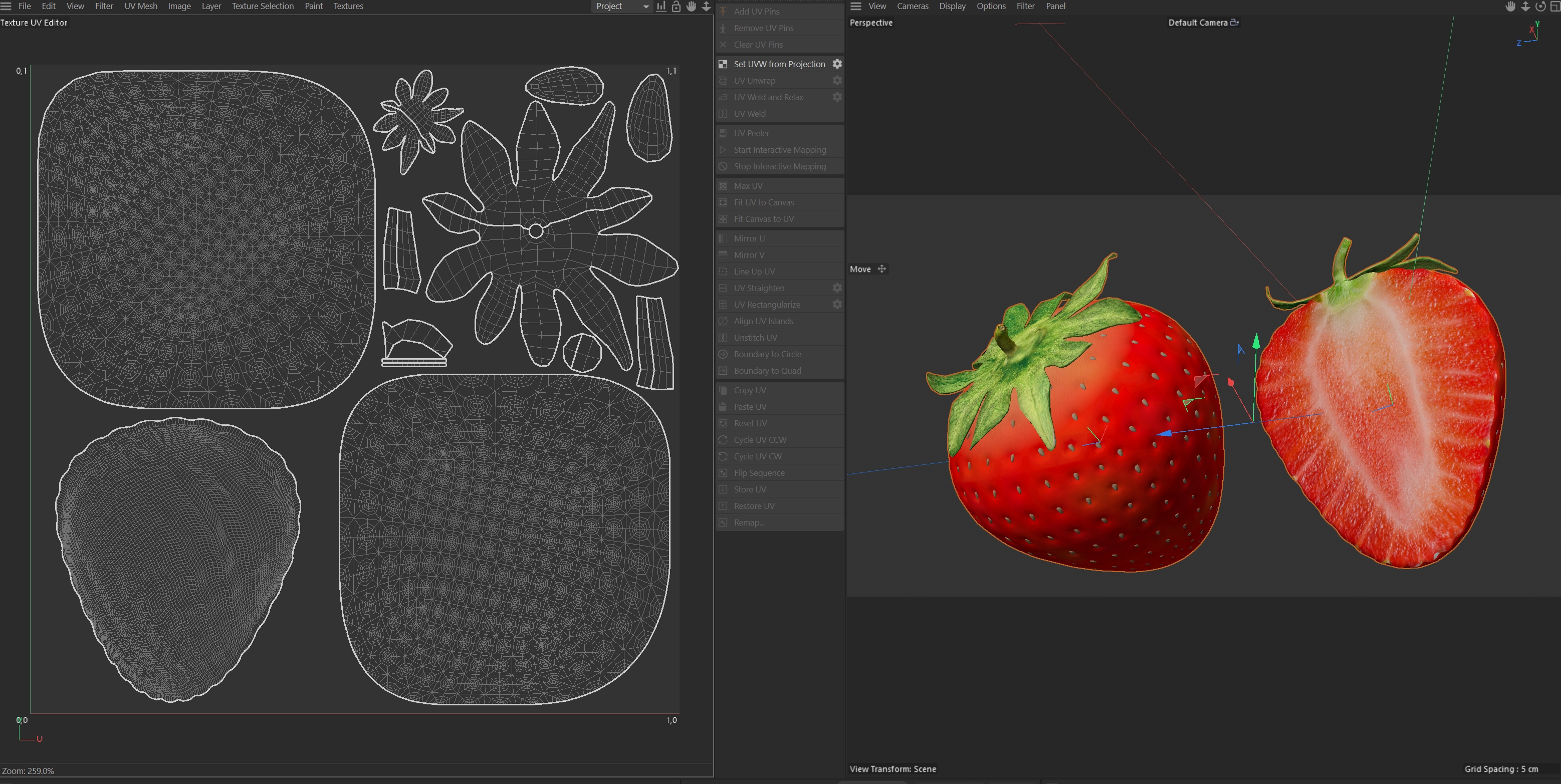The height and width of the screenshot is (784, 1561).
Task: Click the Set UVW from Projection checker icon
Action: click(723, 64)
